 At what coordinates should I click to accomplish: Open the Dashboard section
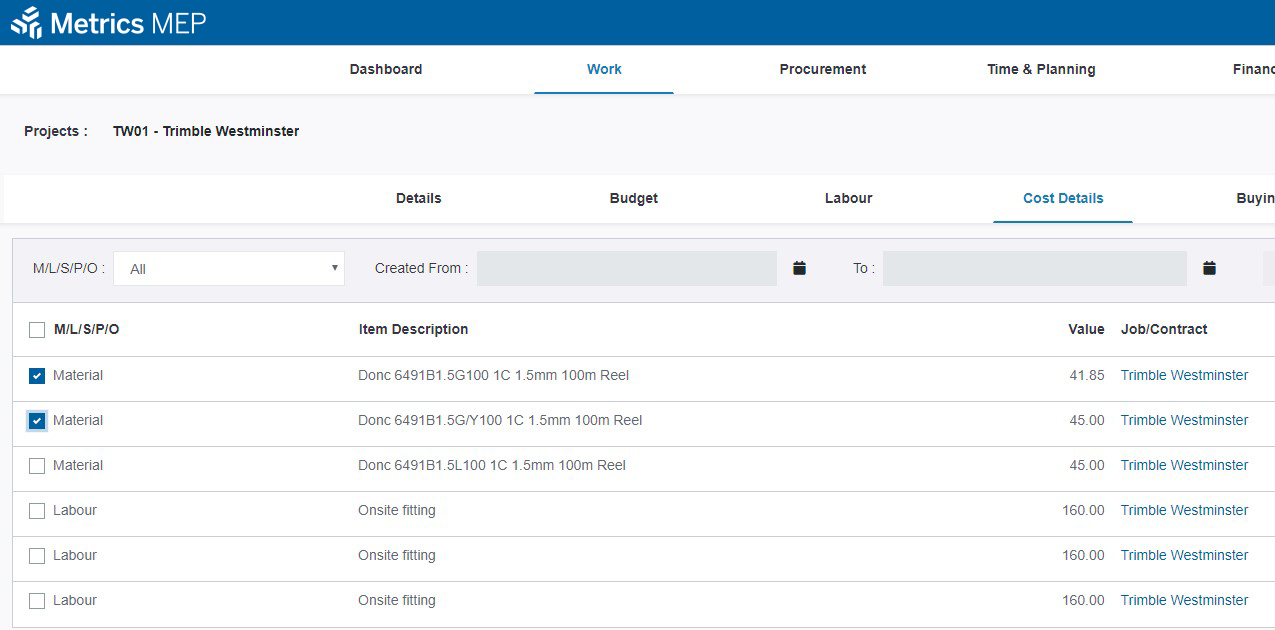pyautogui.click(x=385, y=69)
